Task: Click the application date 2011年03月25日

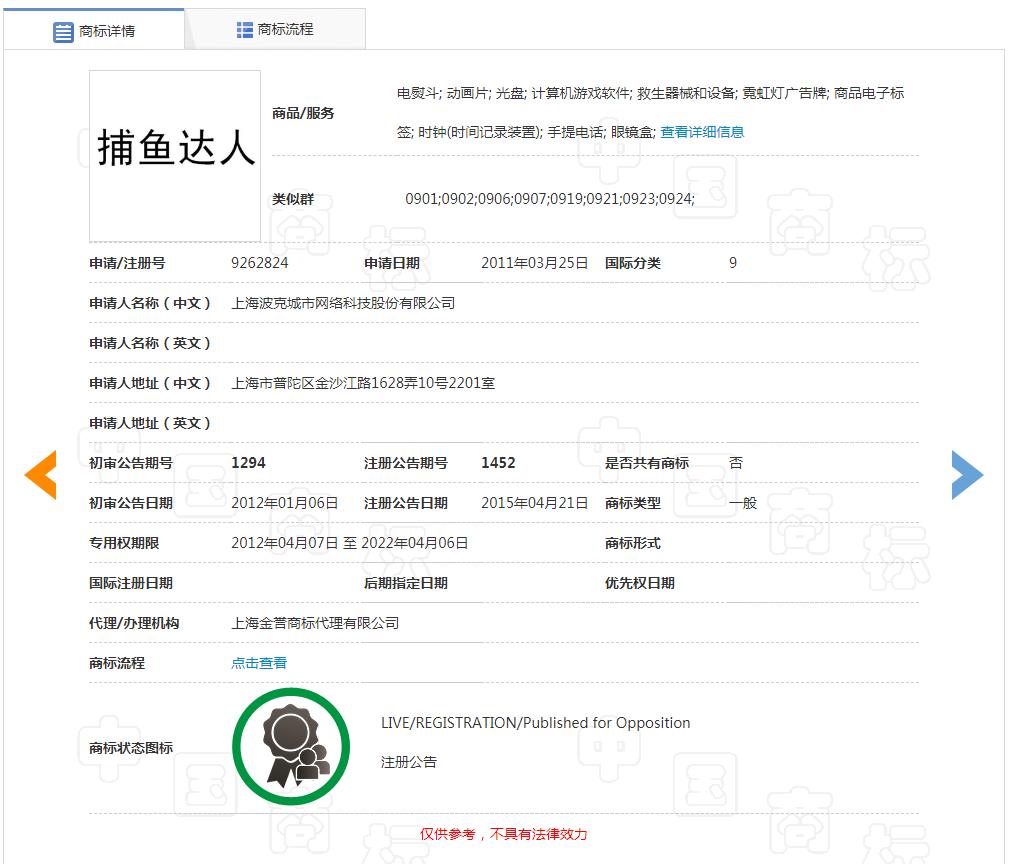Action: click(535, 263)
